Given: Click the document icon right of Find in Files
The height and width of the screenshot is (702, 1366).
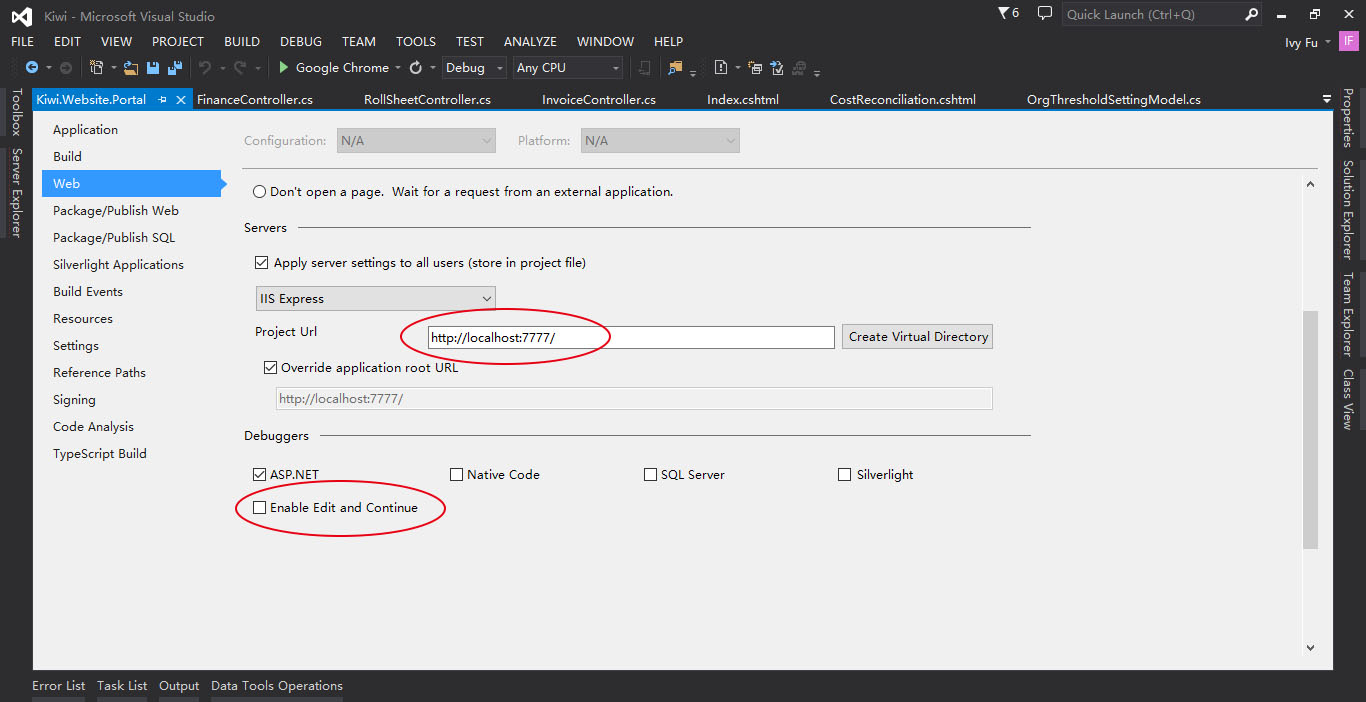Looking at the screenshot, I should pos(721,68).
